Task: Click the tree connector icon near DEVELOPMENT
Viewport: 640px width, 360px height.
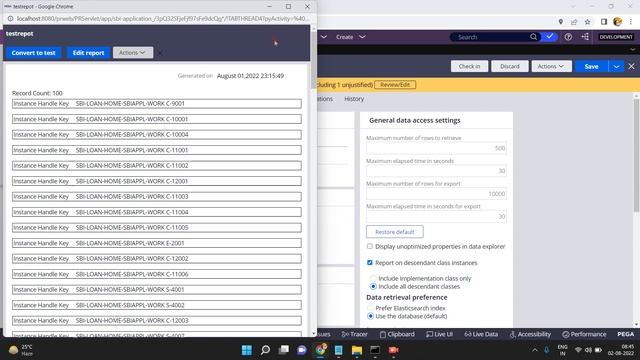Action: [x=585, y=37]
